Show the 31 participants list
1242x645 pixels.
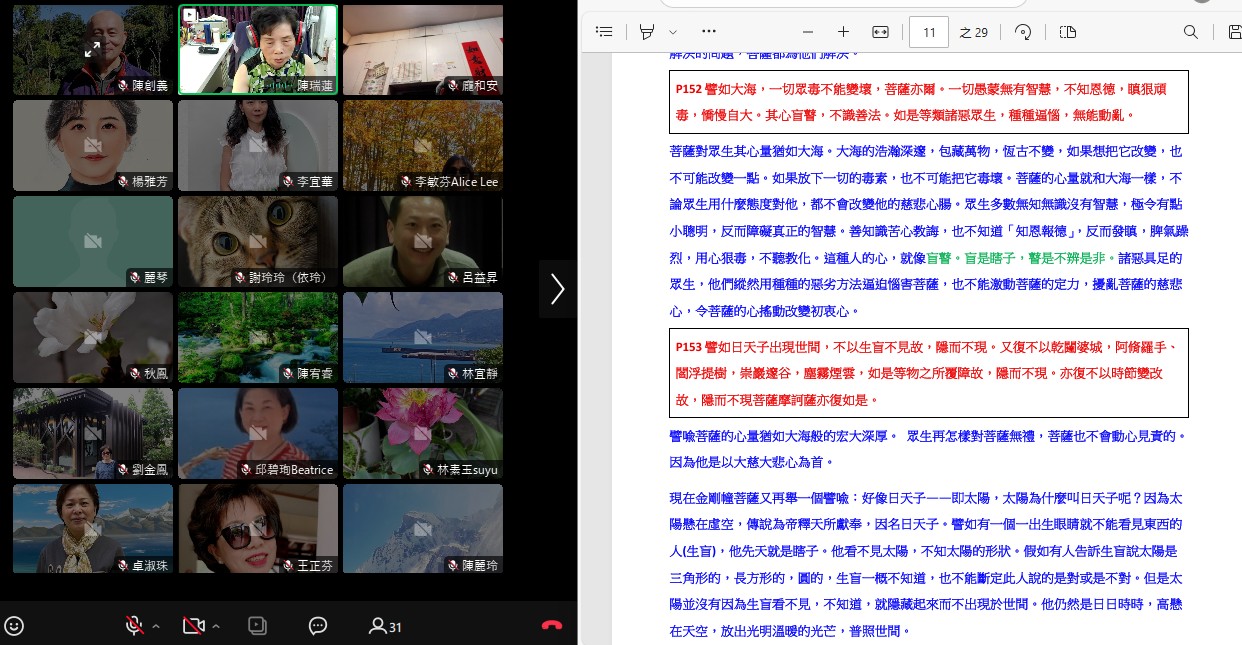[x=385, y=626]
